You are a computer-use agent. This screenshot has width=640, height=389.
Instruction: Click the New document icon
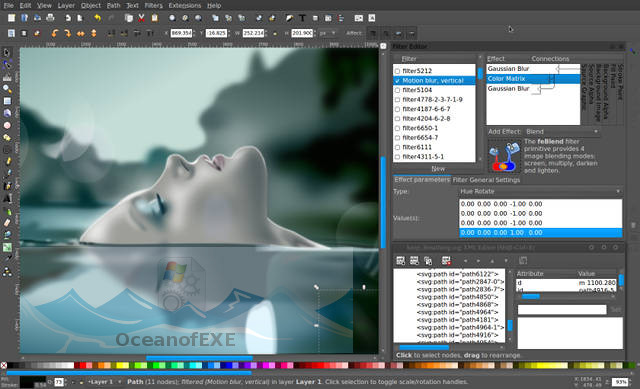tap(11, 18)
